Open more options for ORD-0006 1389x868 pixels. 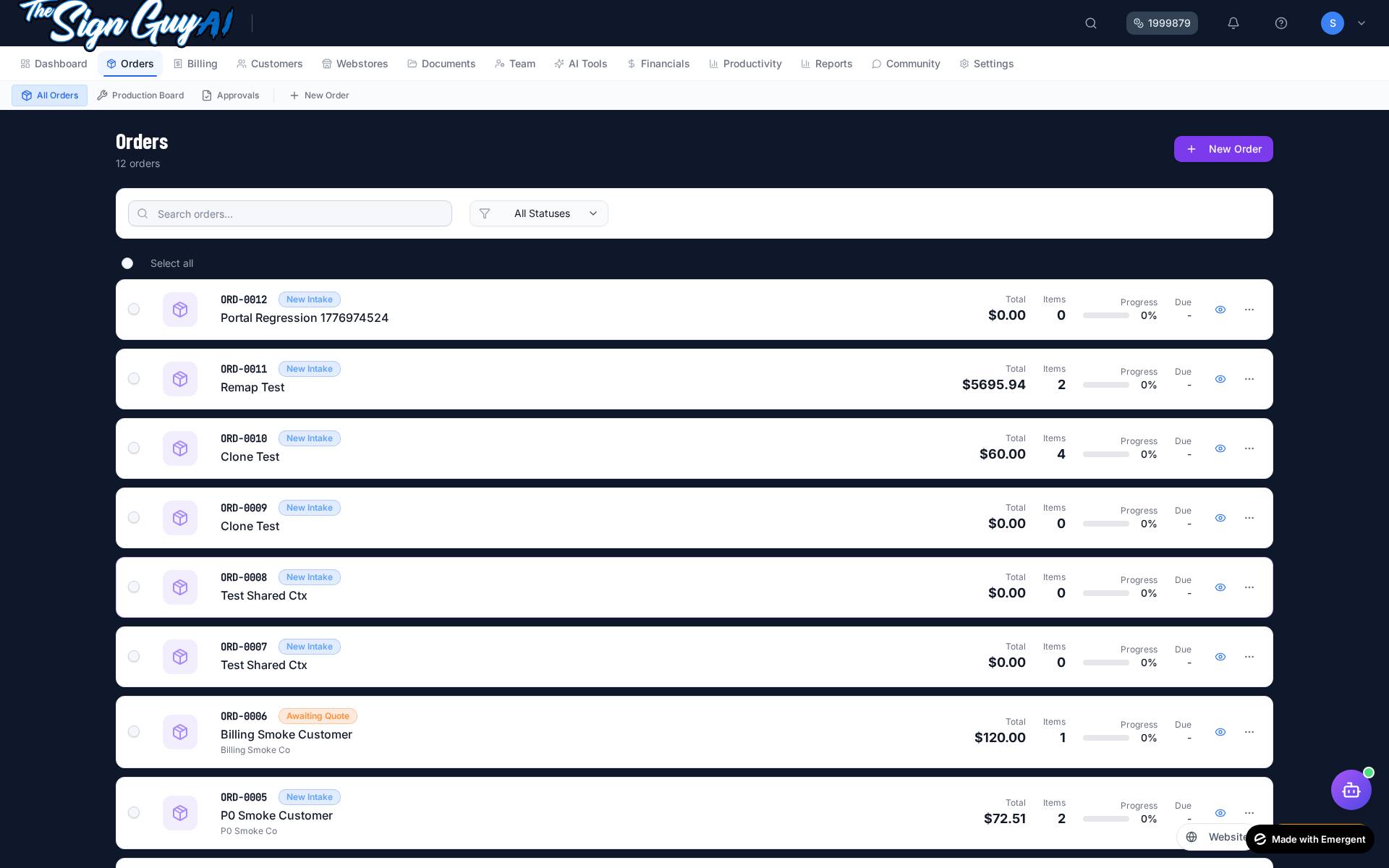(1249, 732)
